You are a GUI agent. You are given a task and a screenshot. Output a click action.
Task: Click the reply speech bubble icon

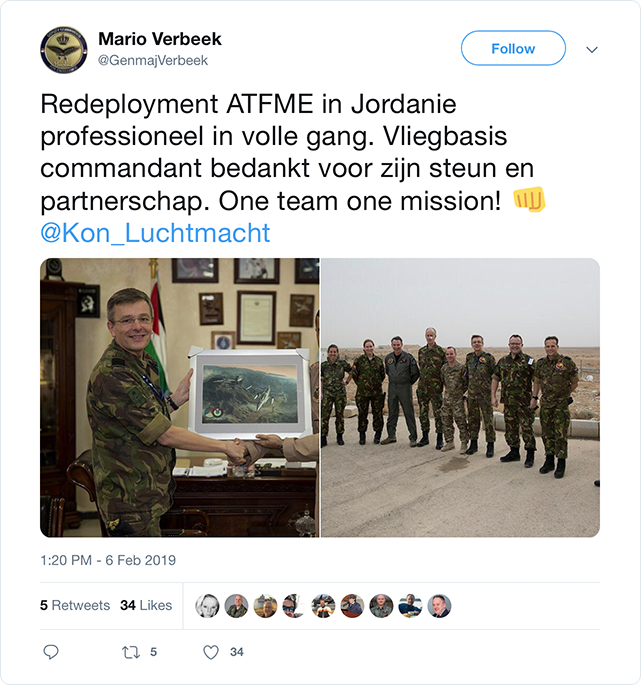click(51, 652)
